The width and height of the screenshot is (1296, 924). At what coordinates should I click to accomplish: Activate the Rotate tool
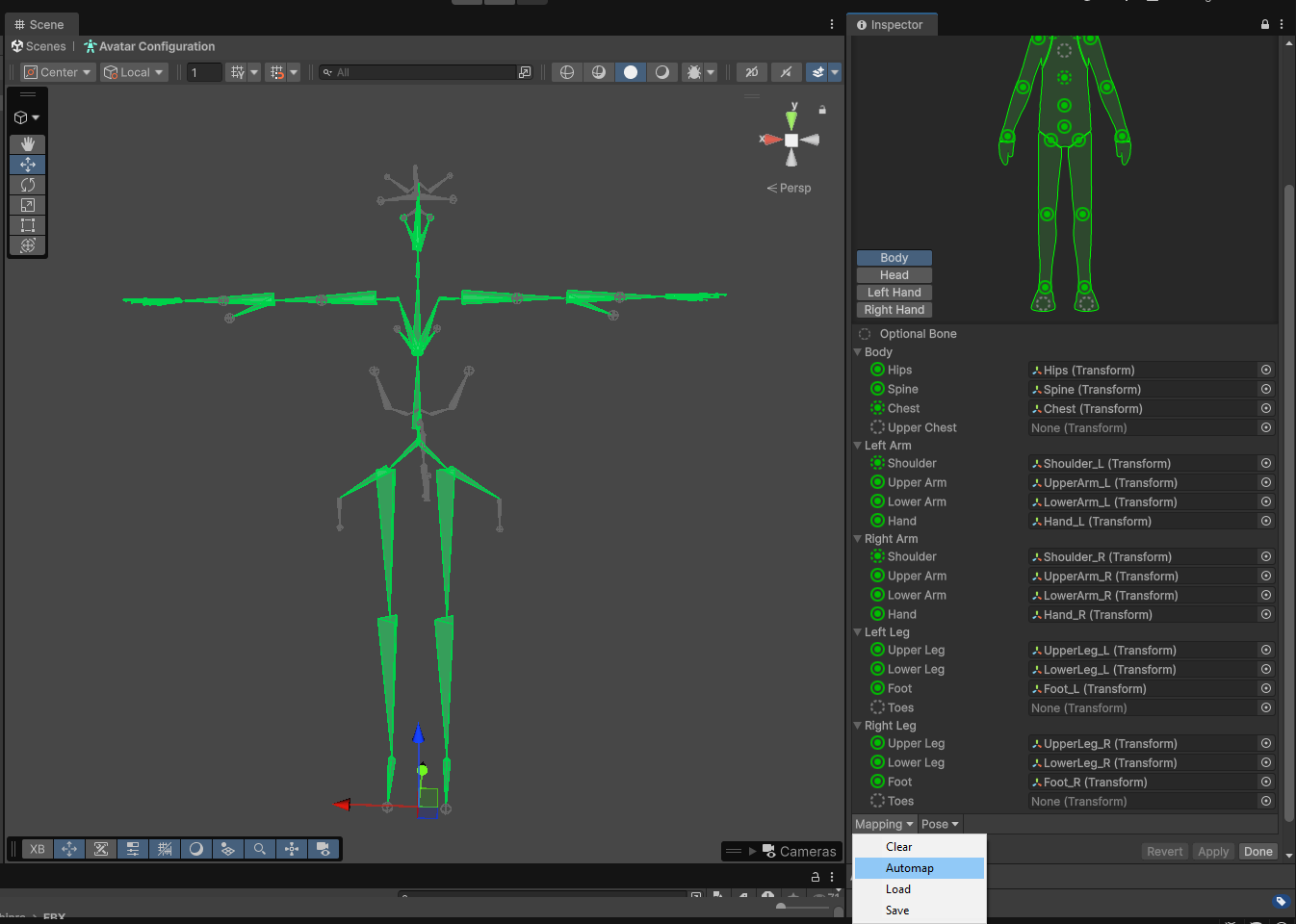pos(27,184)
